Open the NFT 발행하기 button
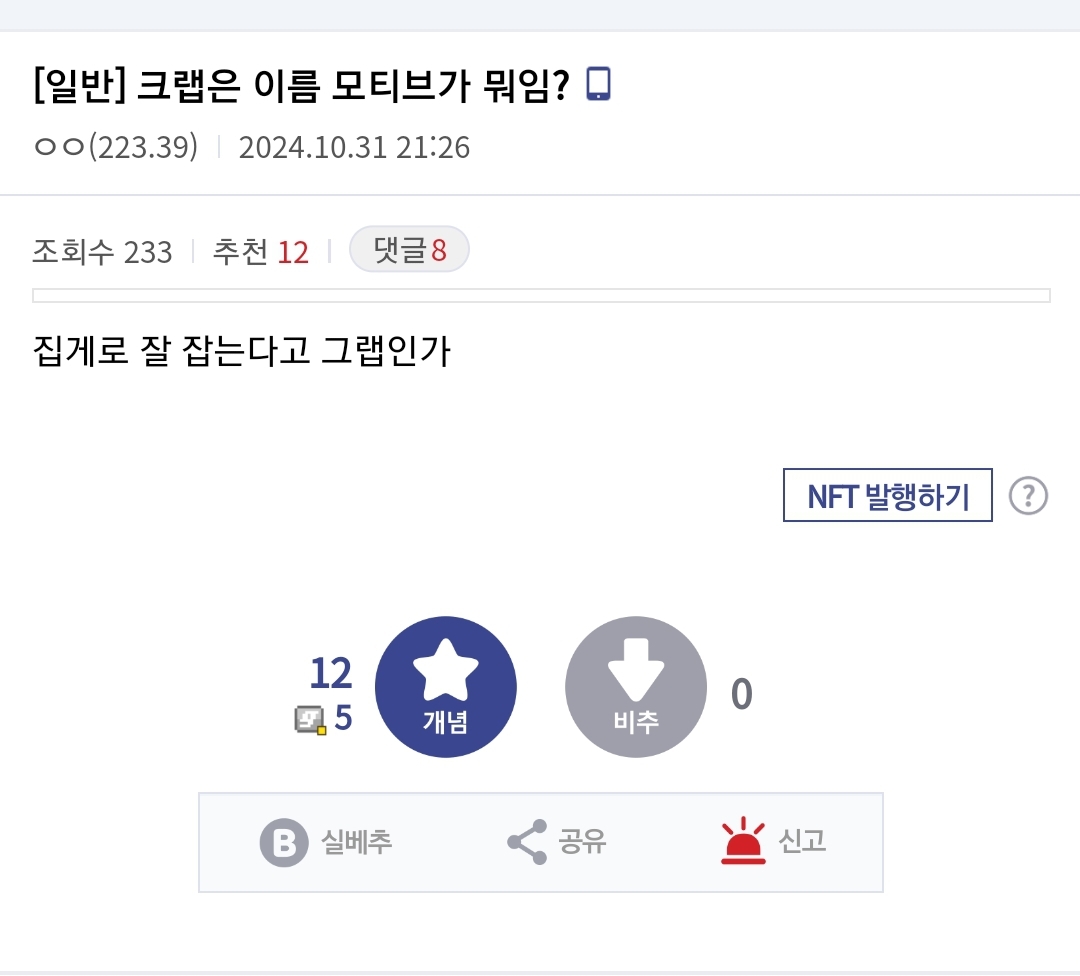The width and height of the screenshot is (1080, 976). [x=888, y=495]
